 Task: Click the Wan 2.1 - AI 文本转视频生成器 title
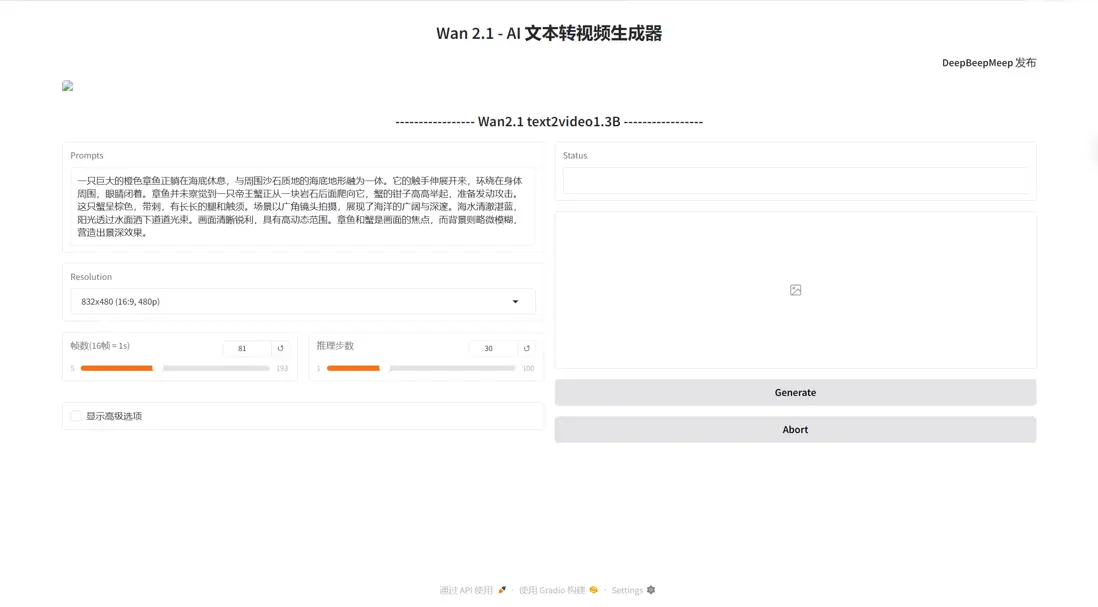(x=549, y=33)
